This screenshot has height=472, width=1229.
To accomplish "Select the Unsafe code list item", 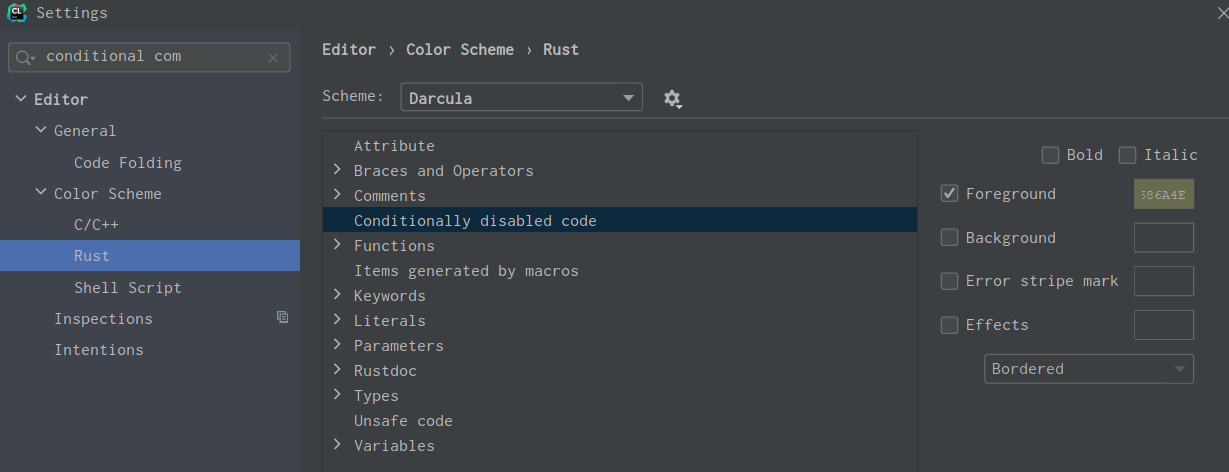I will 403,421.
